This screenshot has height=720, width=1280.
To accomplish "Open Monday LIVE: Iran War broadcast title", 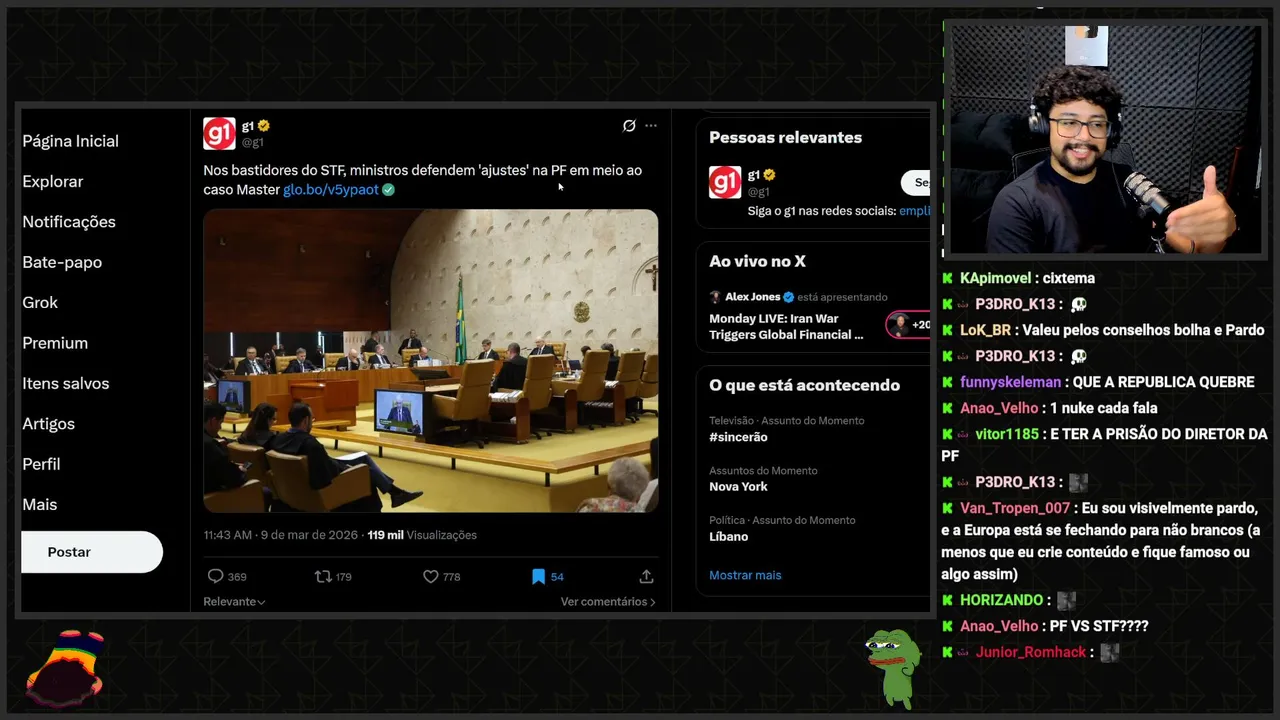I will click(x=786, y=327).
